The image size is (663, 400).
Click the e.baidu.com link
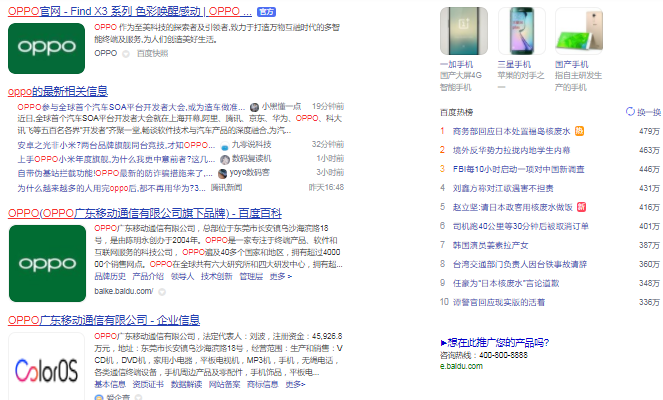(x=461, y=366)
